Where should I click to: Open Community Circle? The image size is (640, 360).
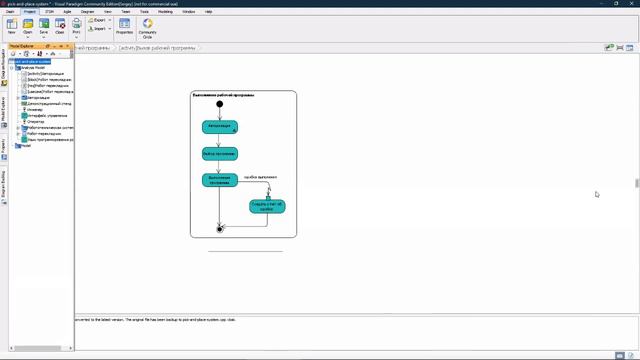pos(147,28)
